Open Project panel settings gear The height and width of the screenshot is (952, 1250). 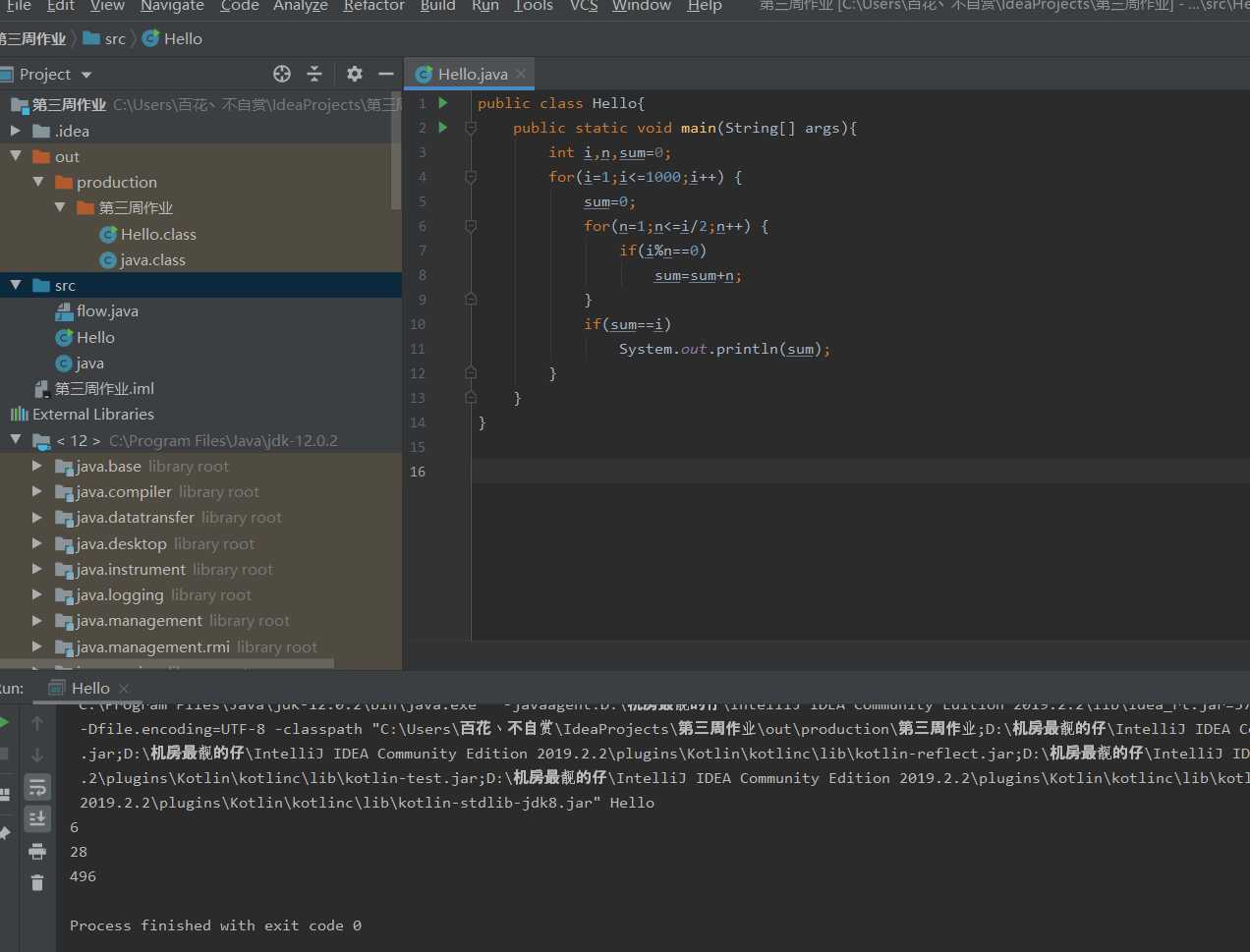tap(355, 74)
